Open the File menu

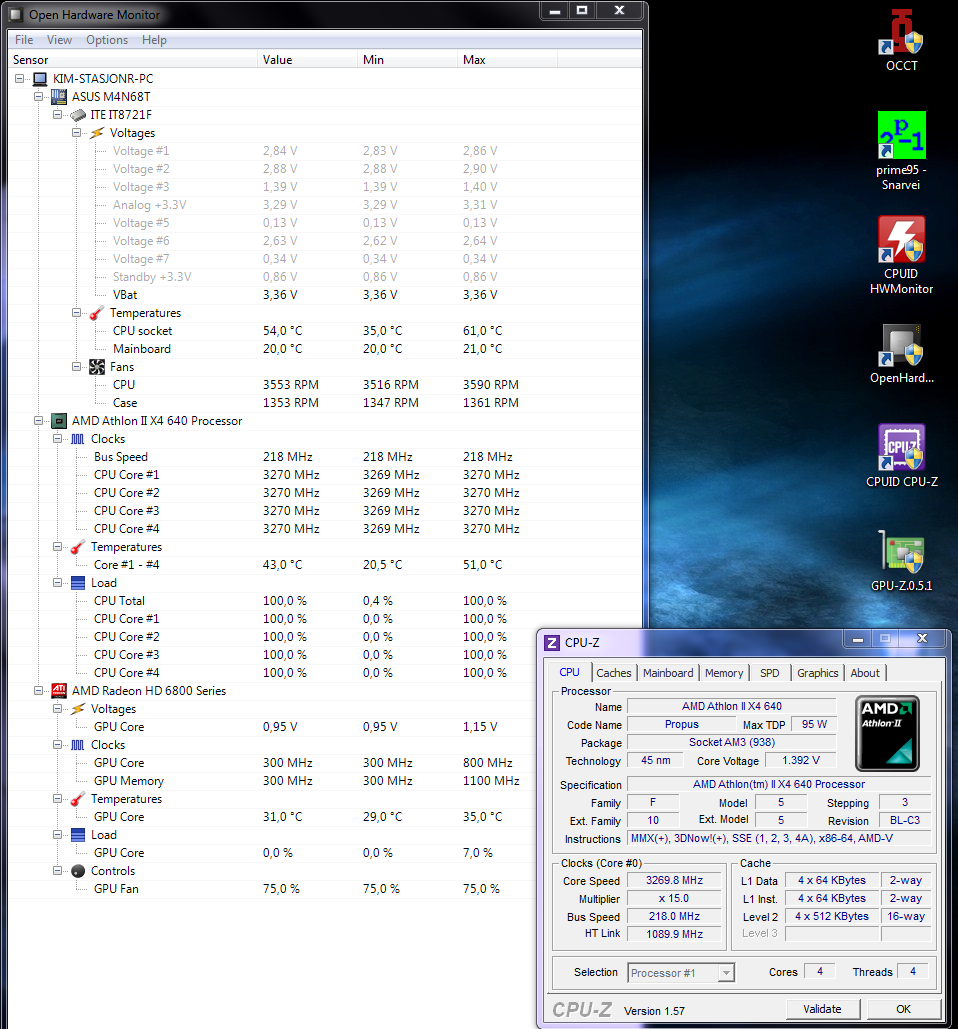coord(24,40)
